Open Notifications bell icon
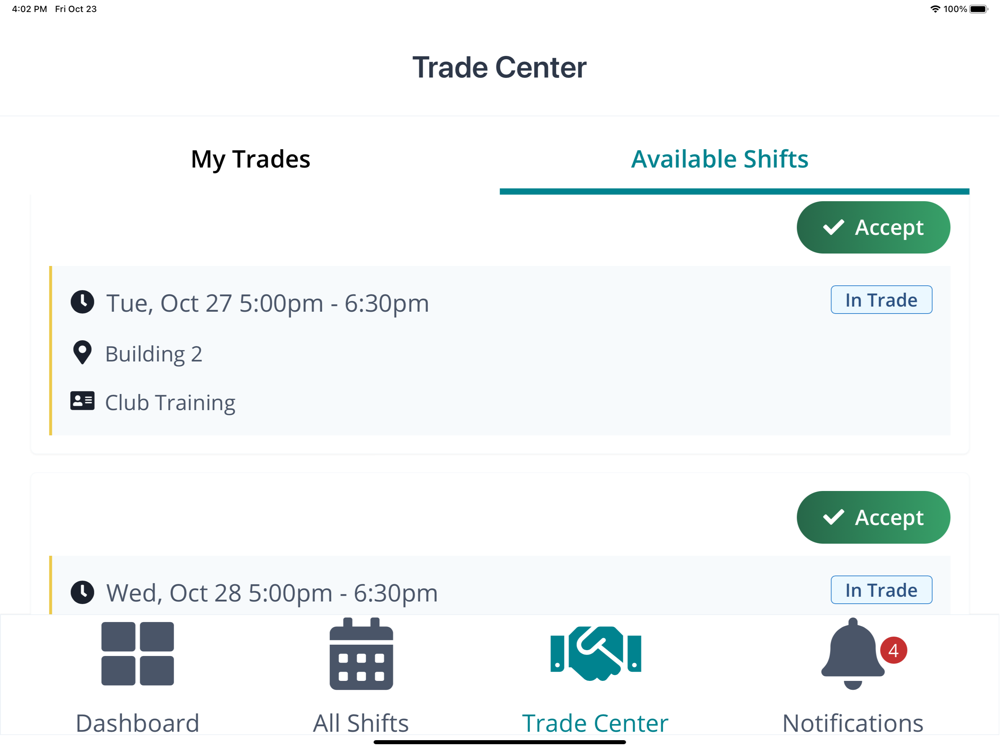 (x=852, y=654)
